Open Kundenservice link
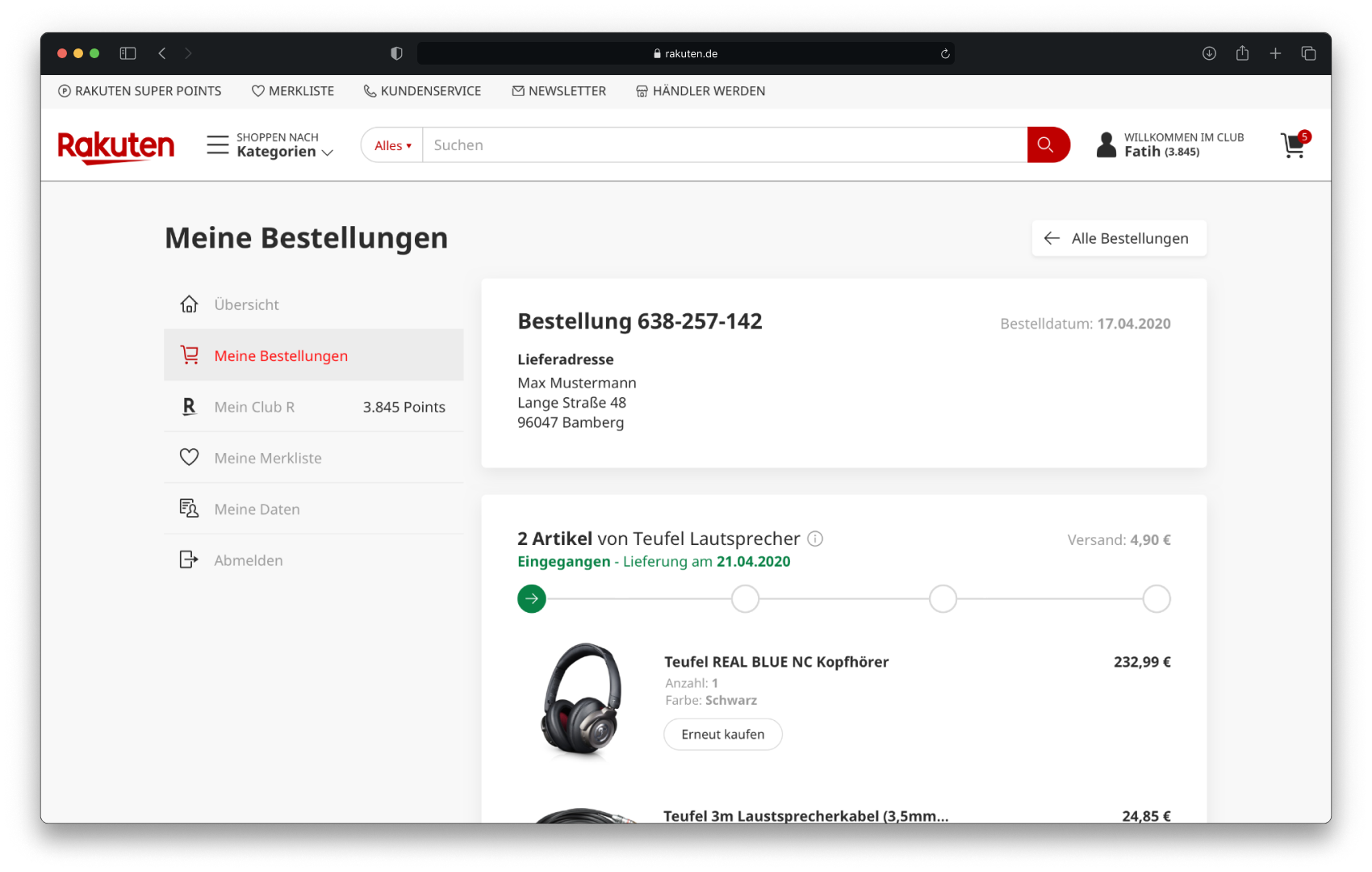The height and width of the screenshot is (872, 1372). click(422, 91)
